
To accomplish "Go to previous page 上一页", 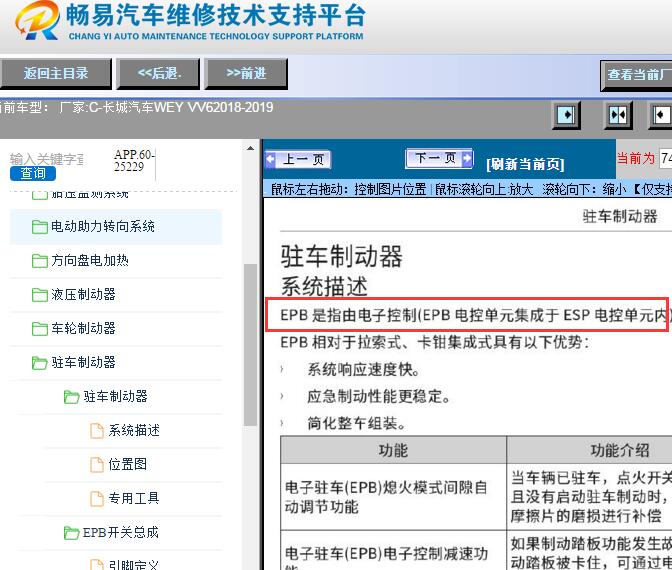I will (298, 159).
